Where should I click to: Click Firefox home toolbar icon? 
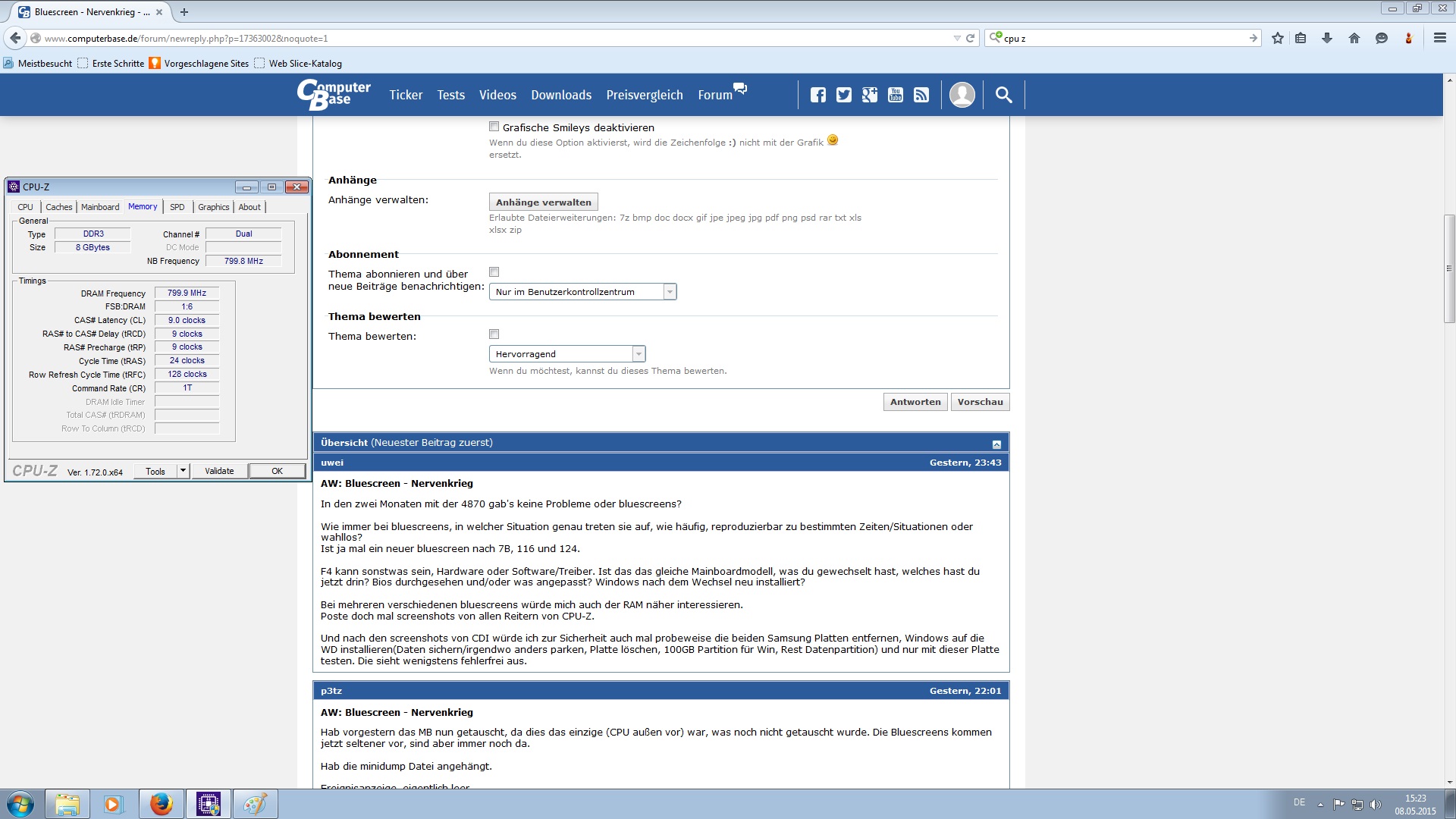(1354, 38)
